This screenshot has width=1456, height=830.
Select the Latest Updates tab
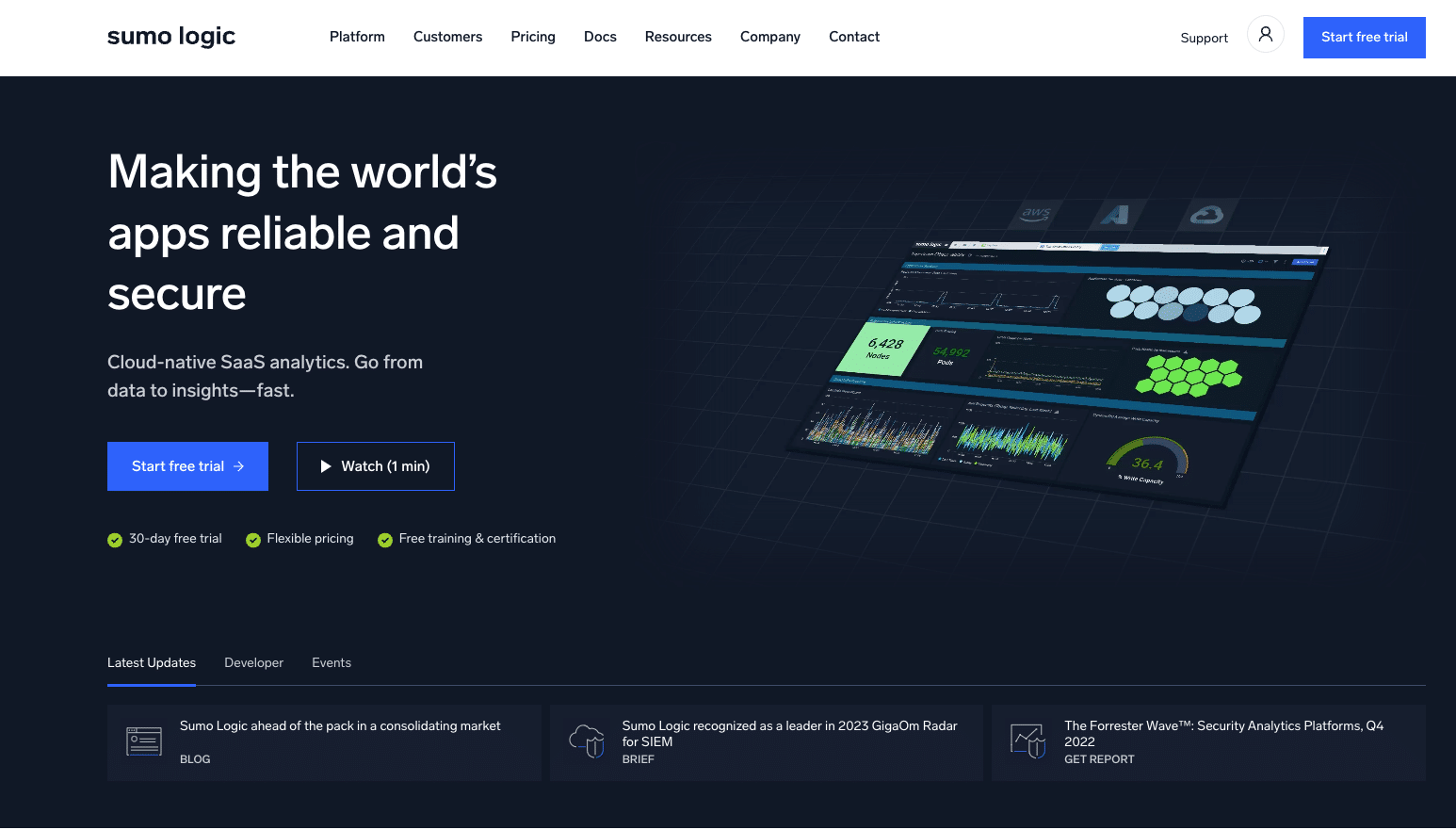(x=152, y=663)
